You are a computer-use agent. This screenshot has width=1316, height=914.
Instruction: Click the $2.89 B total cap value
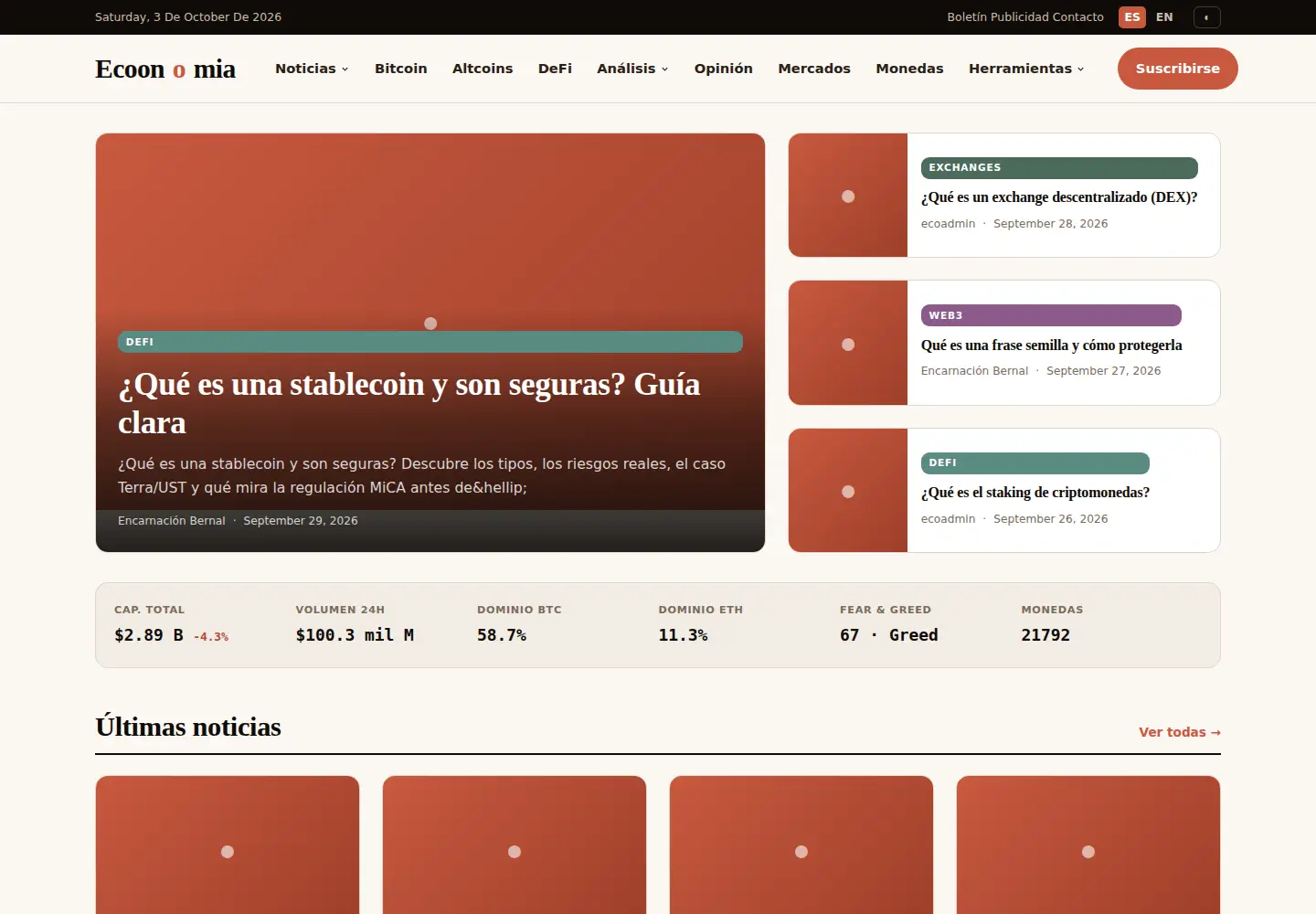(x=148, y=635)
